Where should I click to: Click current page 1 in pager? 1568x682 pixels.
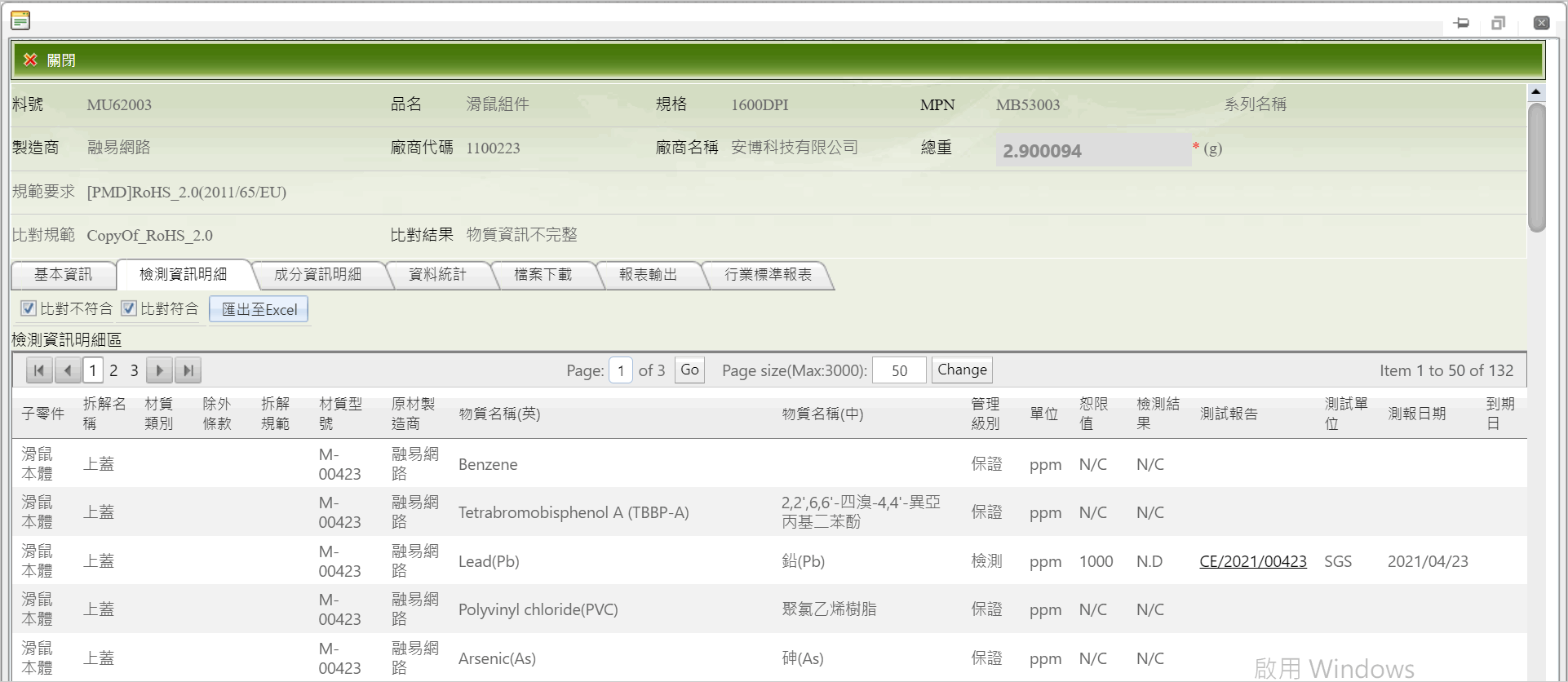93,370
